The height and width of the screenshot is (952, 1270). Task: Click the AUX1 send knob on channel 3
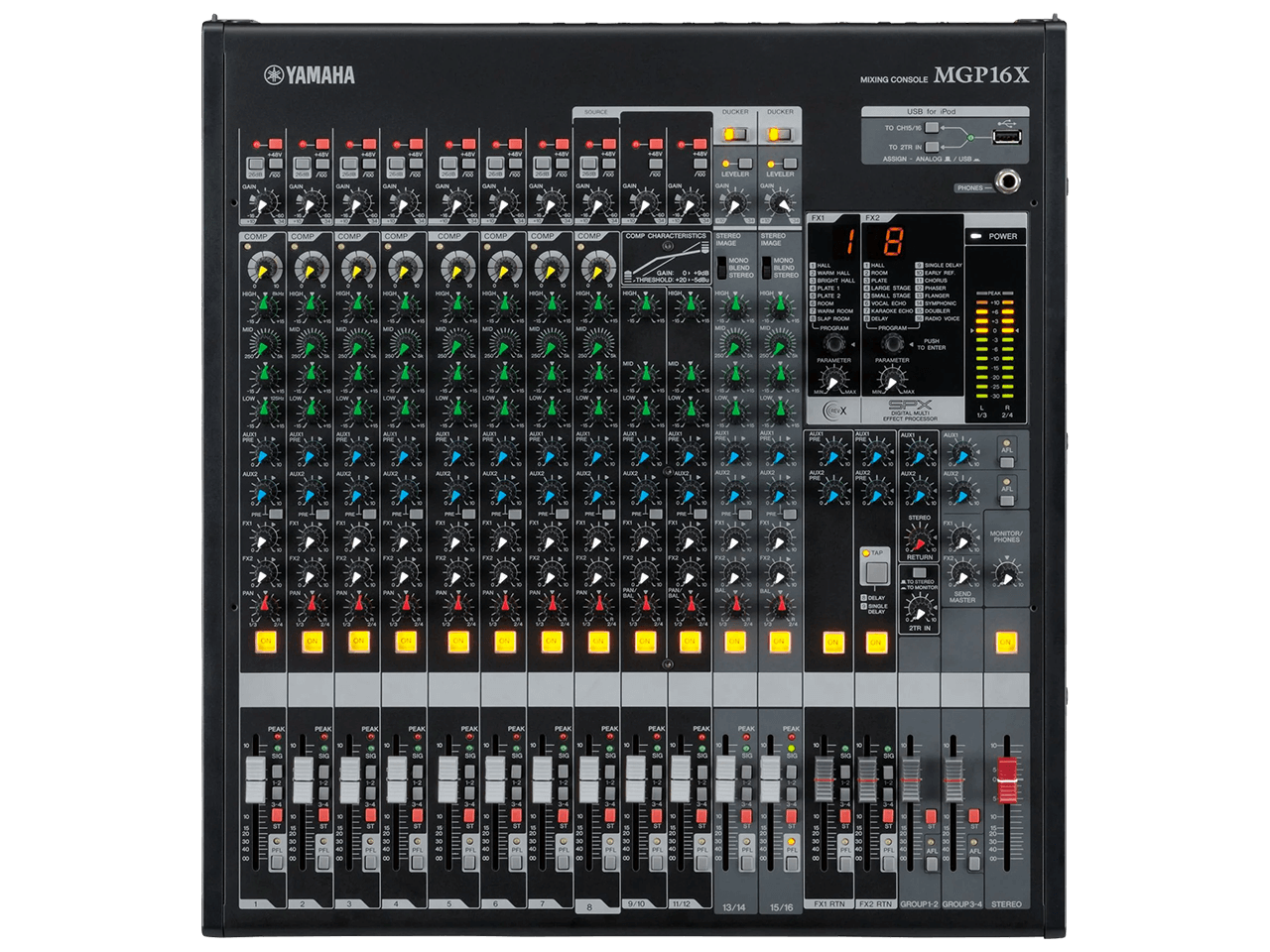click(x=356, y=455)
